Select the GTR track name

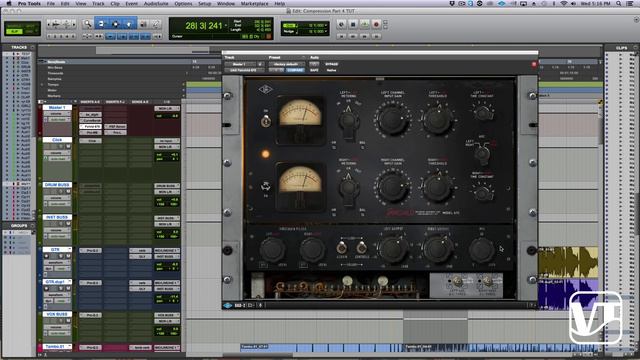click(57, 249)
